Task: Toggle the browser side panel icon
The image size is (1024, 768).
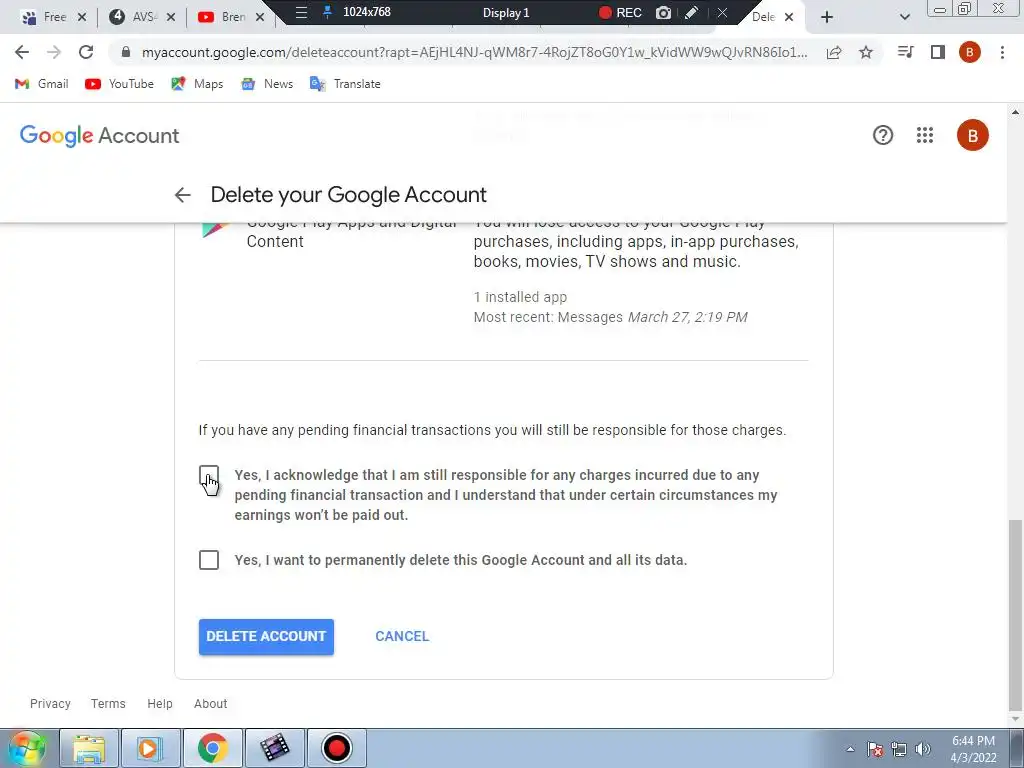Action: click(938, 52)
